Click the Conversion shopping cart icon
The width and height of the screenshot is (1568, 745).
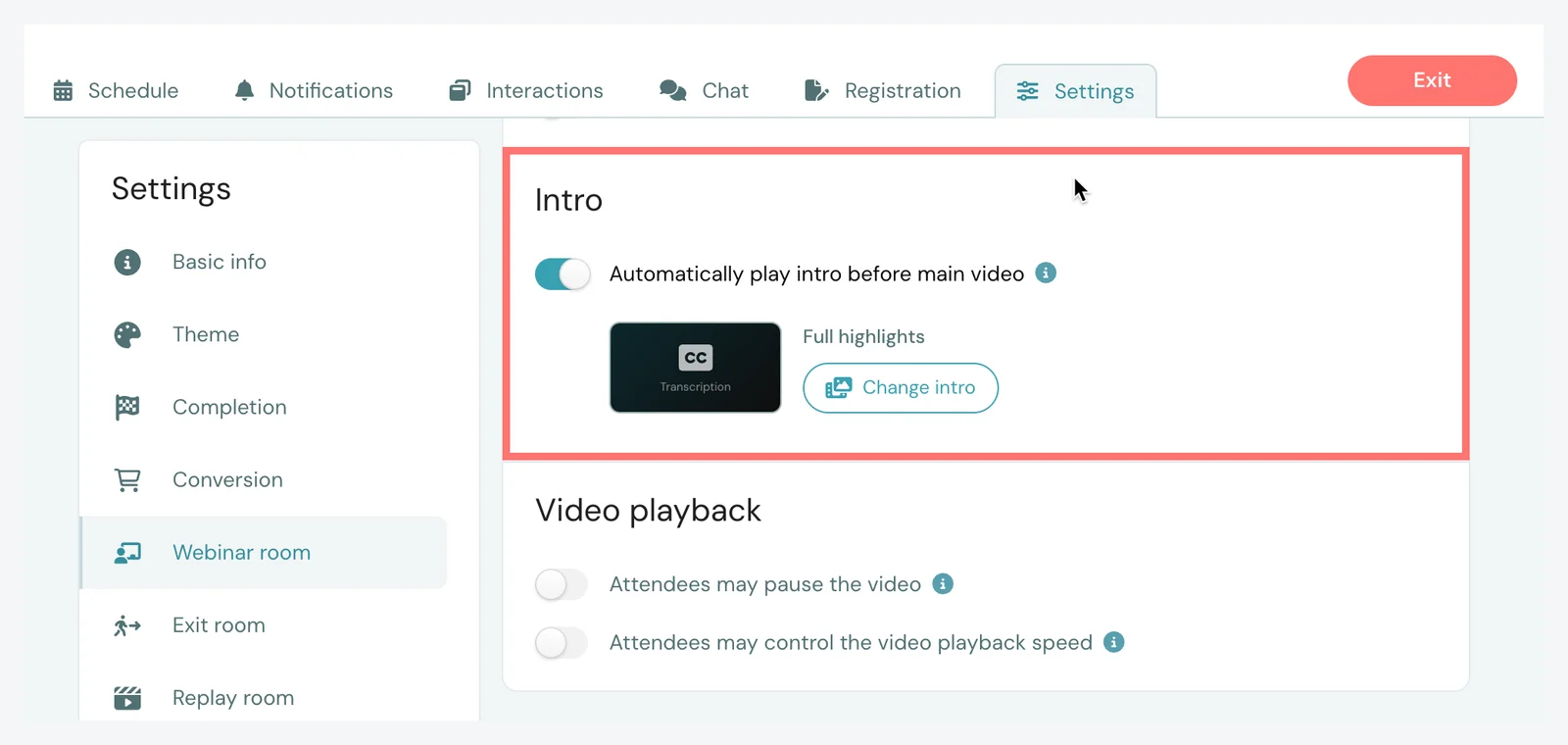[x=127, y=479]
